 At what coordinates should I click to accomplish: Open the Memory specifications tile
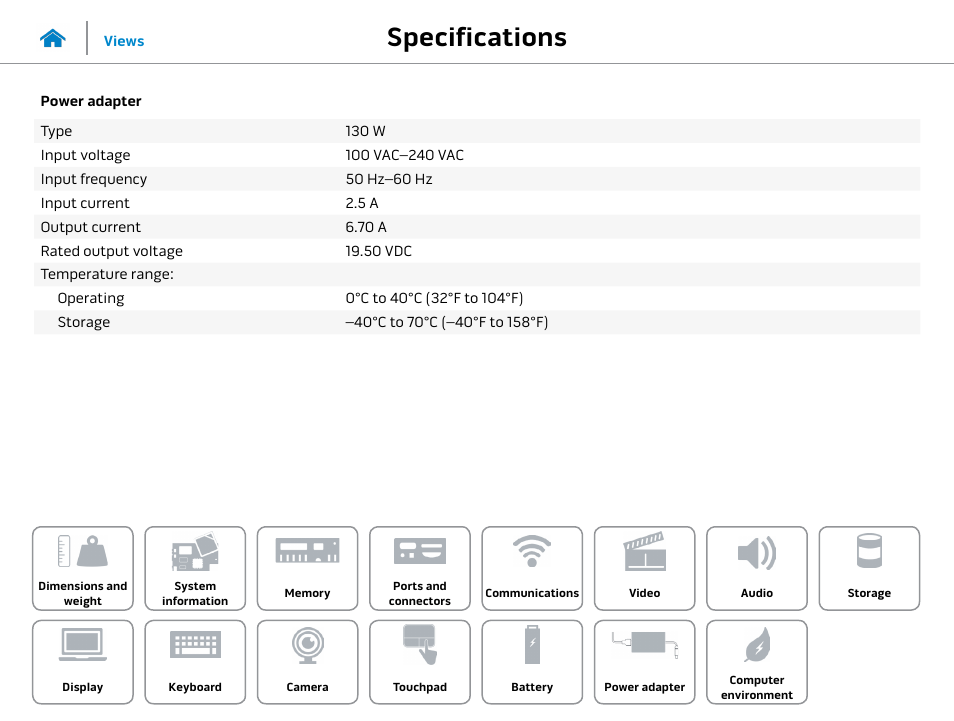pos(307,568)
